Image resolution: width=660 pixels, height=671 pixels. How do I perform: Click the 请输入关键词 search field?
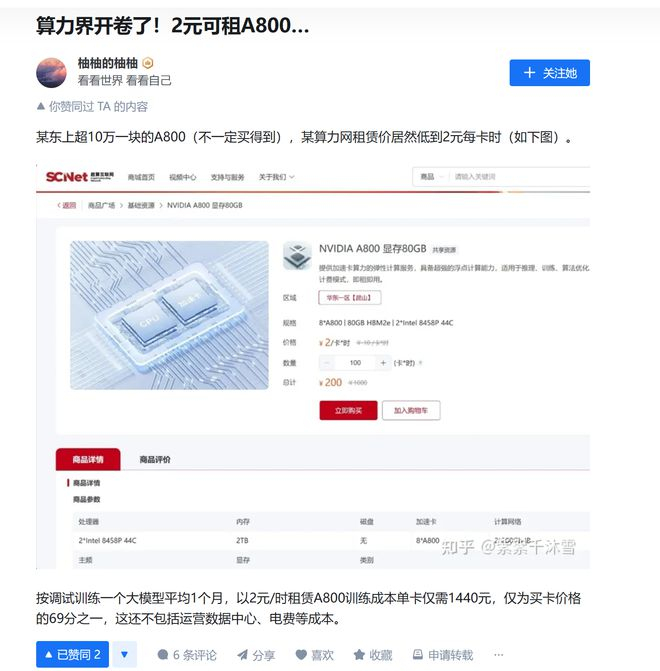tap(520, 177)
